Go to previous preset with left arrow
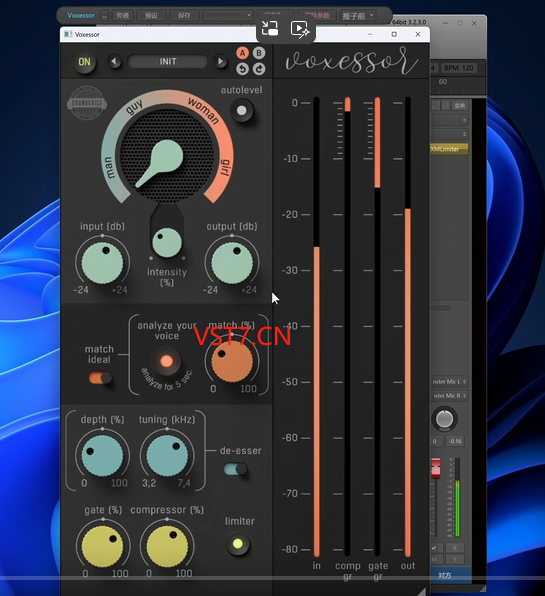 (x=115, y=62)
